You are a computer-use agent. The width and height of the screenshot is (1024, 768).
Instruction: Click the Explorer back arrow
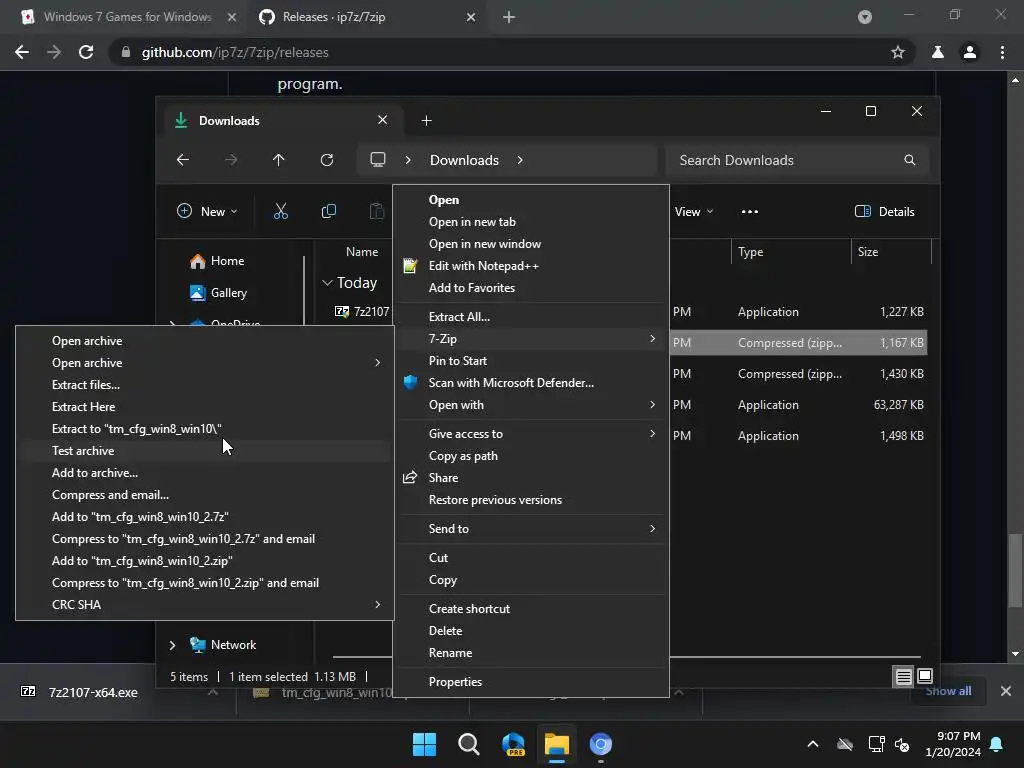183,160
